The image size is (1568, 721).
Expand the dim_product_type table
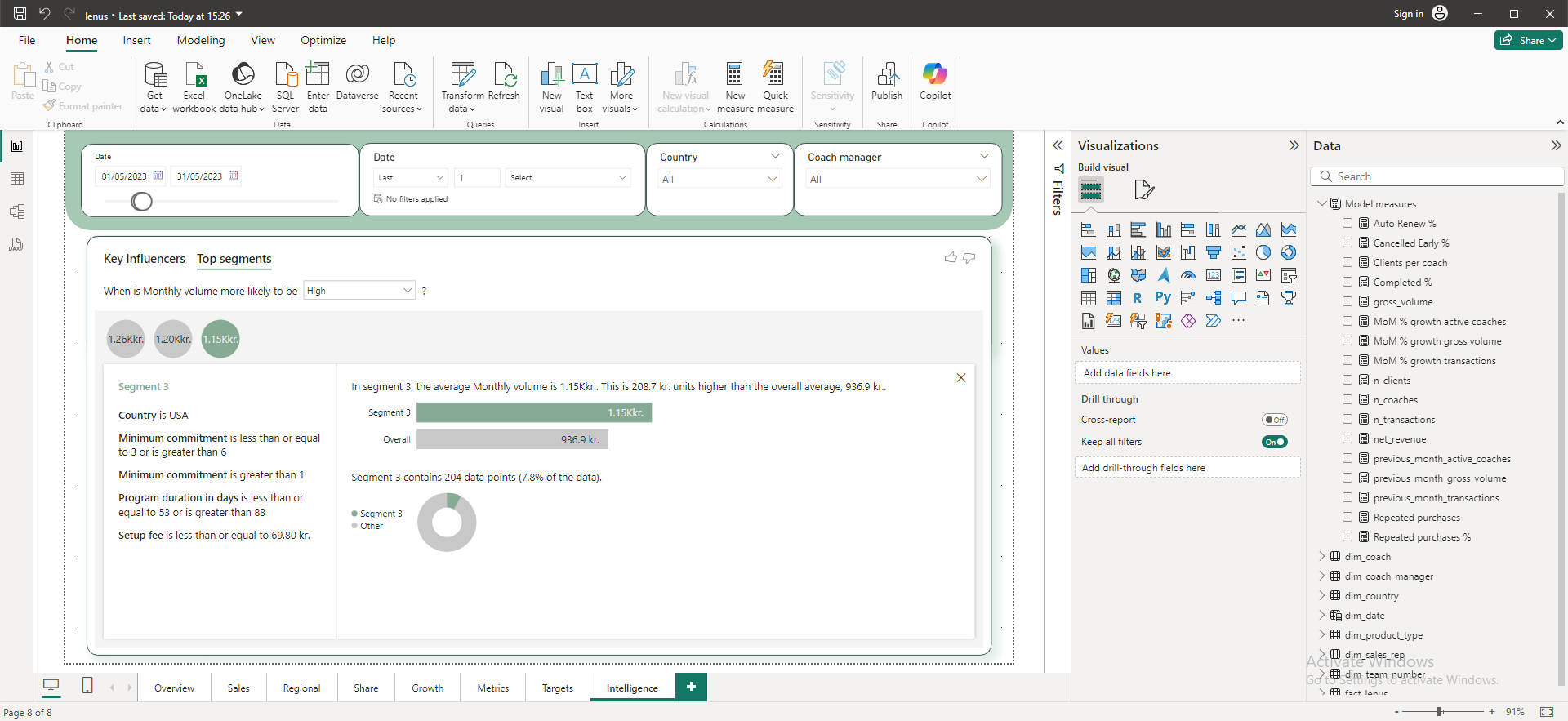[1322, 634]
